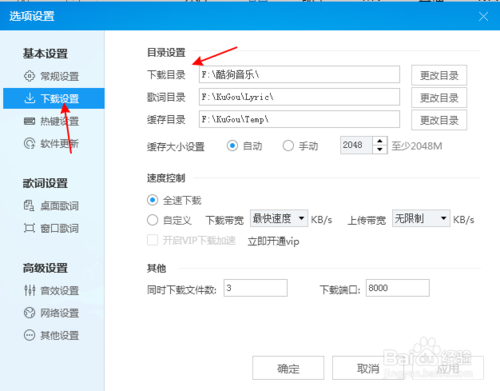Viewport: 500px width, 391px height.
Task: Click the 歌词目录 path field
Action: [299, 97]
